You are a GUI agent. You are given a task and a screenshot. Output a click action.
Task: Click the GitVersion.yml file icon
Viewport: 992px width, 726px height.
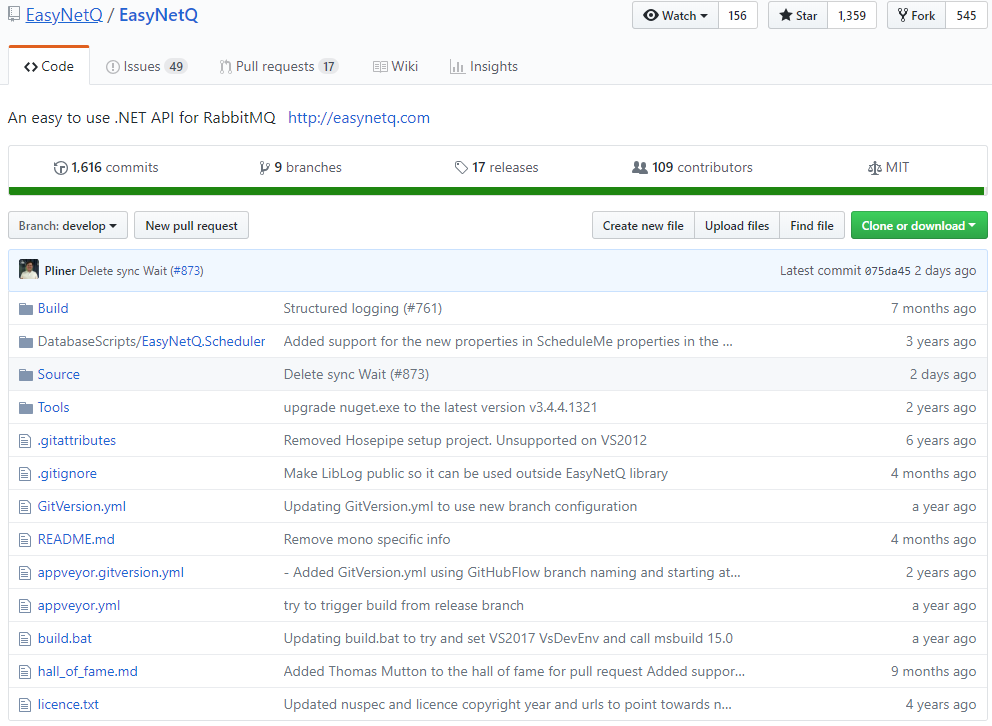click(x=25, y=507)
